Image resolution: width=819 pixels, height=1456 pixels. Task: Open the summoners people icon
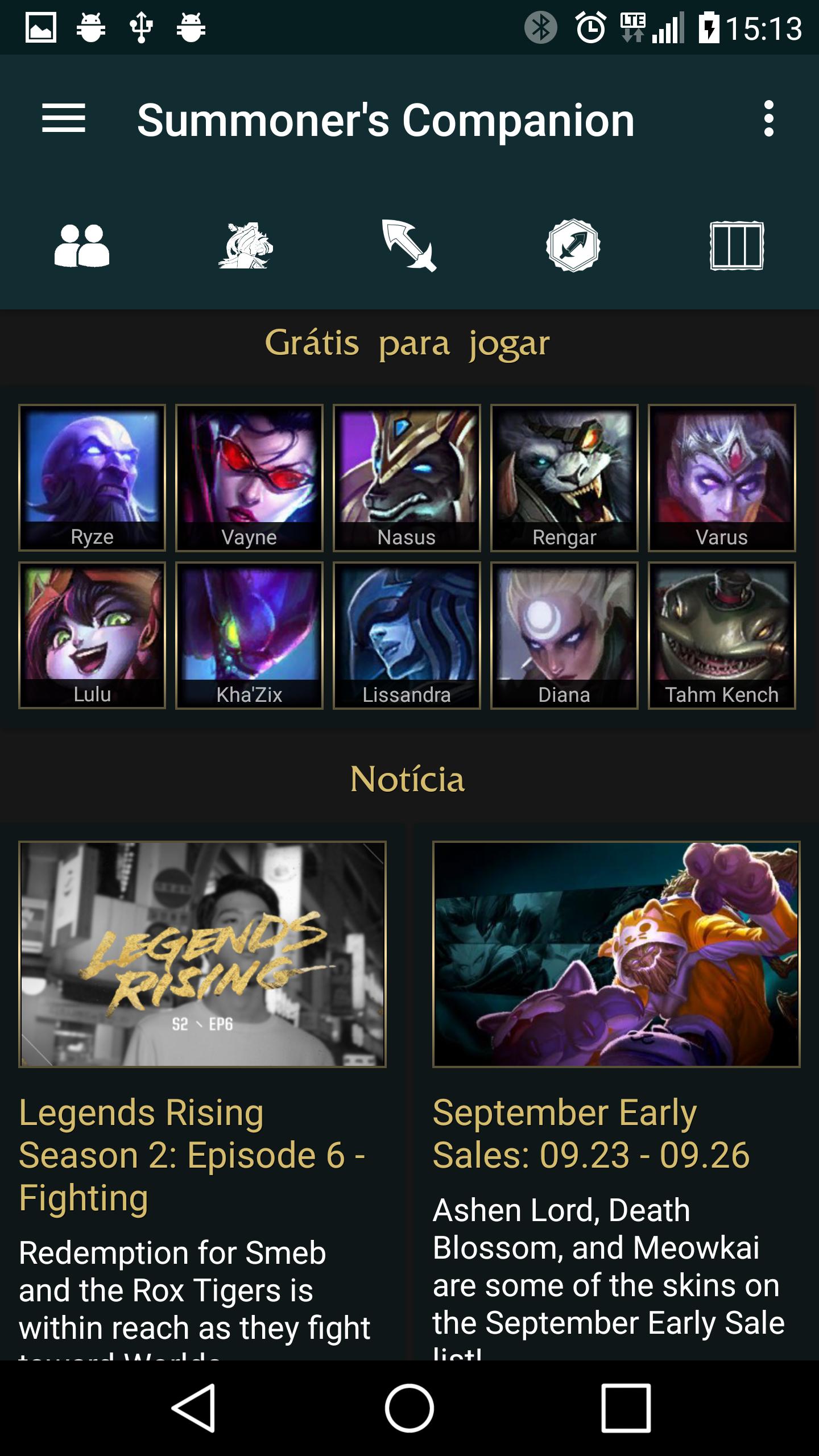(82, 246)
